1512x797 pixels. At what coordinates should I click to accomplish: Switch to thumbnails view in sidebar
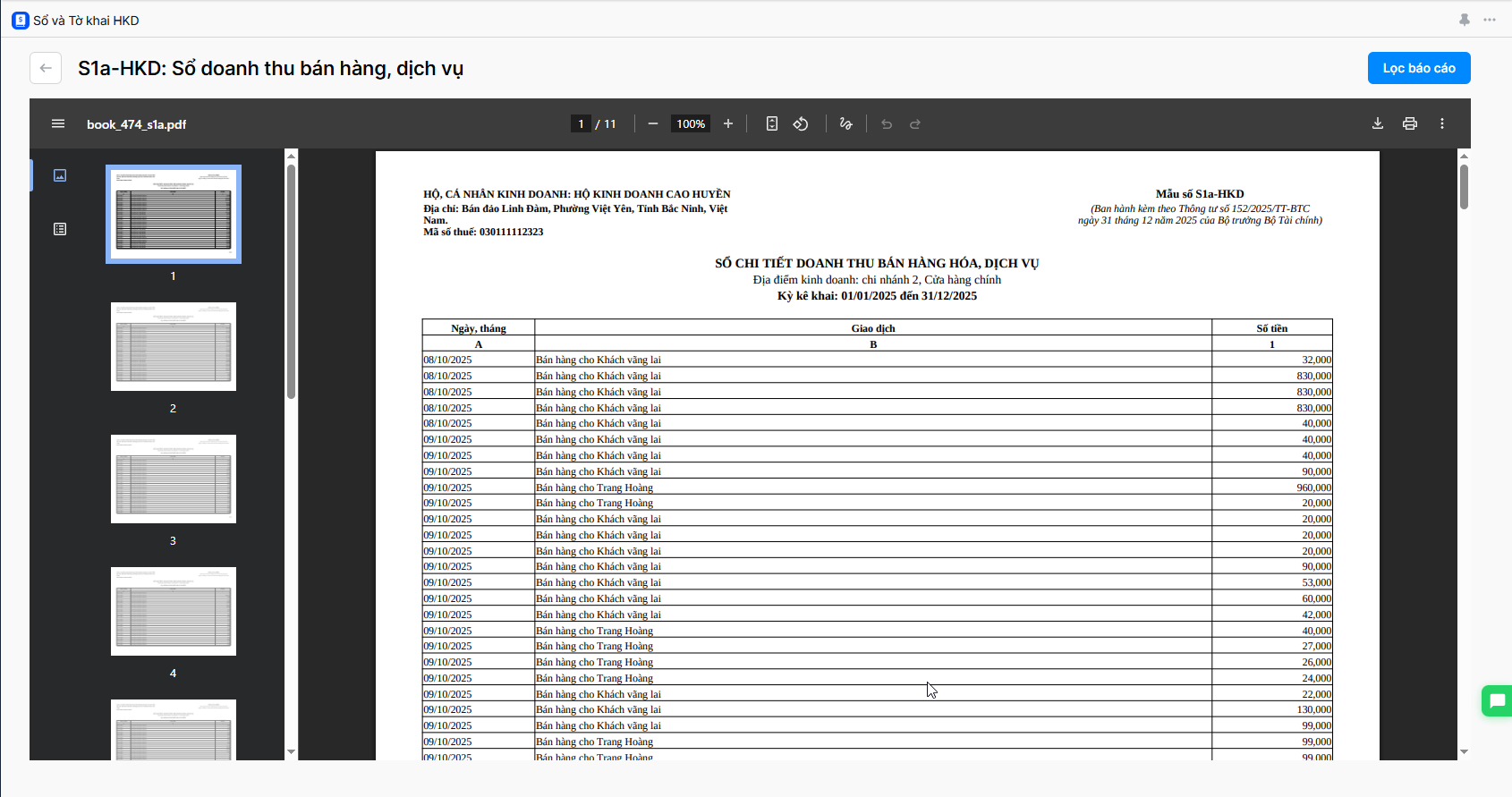click(x=60, y=175)
